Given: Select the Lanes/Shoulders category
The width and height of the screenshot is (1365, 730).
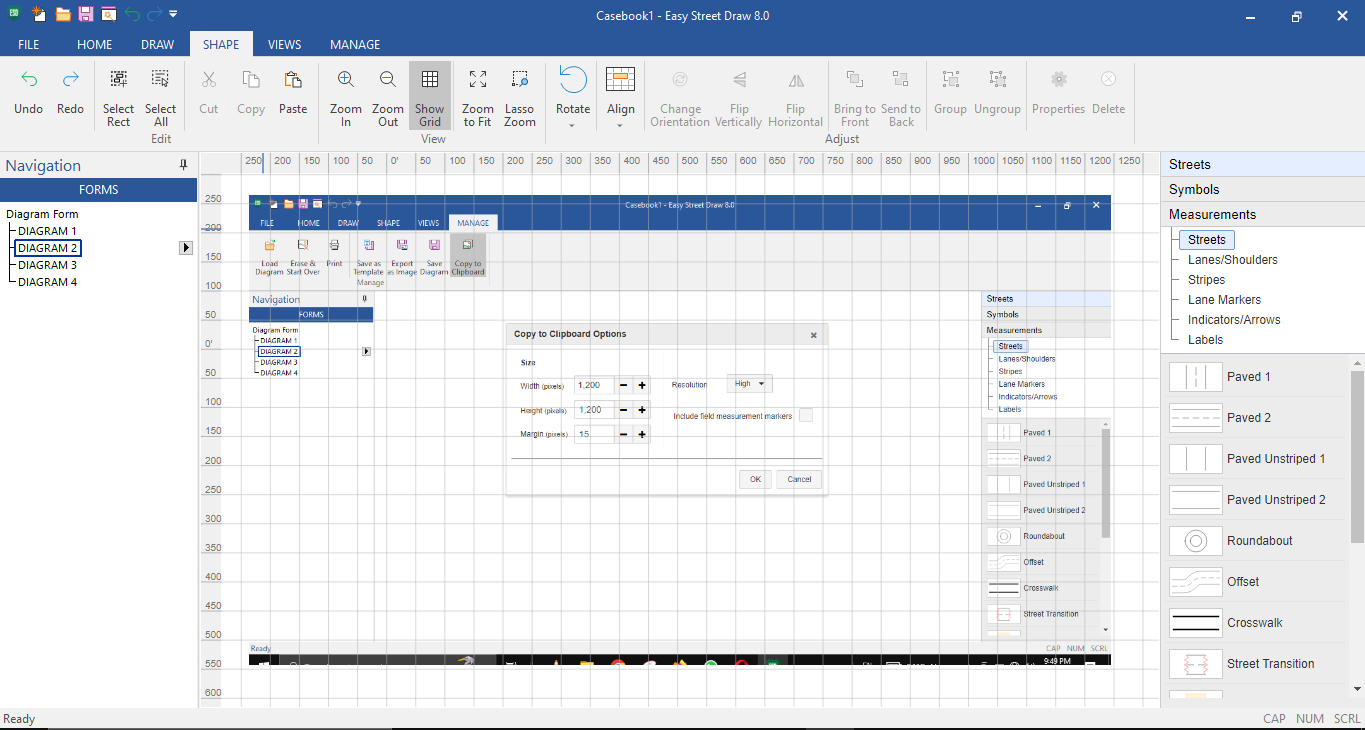Looking at the screenshot, I should [1233, 260].
